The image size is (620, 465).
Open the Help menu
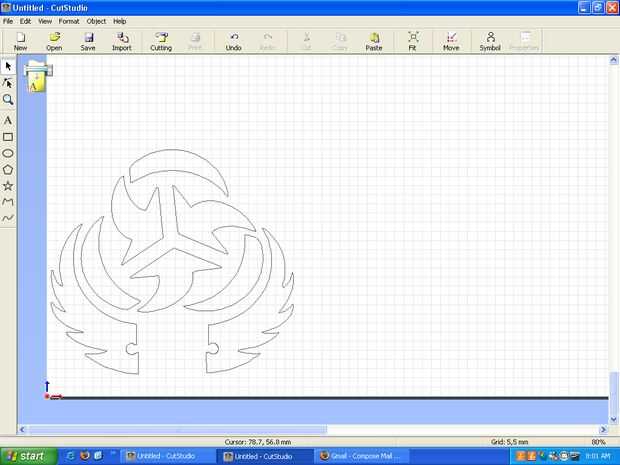pyautogui.click(x=119, y=21)
